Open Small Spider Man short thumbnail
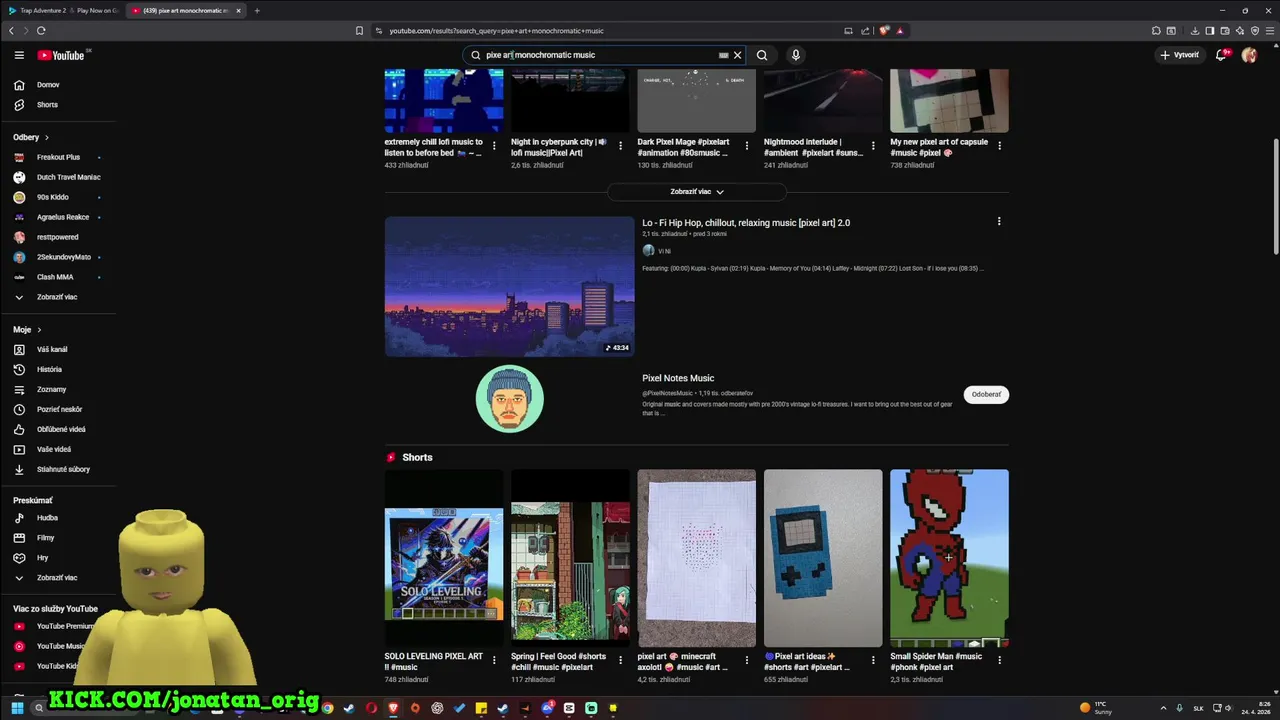The width and height of the screenshot is (1280, 720). coord(949,558)
